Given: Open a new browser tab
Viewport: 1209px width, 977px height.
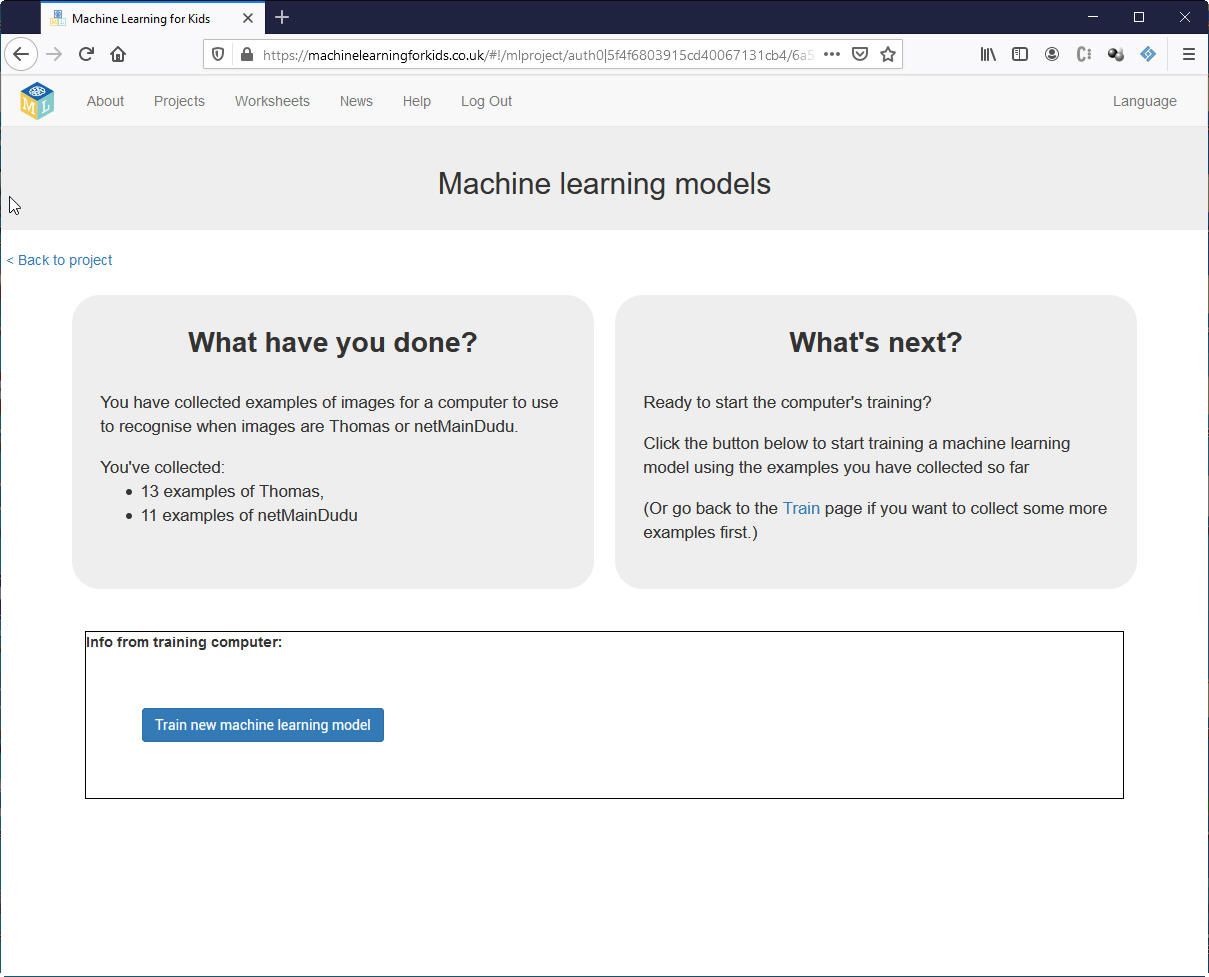Looking at the screenshot, I should (282, 17).
